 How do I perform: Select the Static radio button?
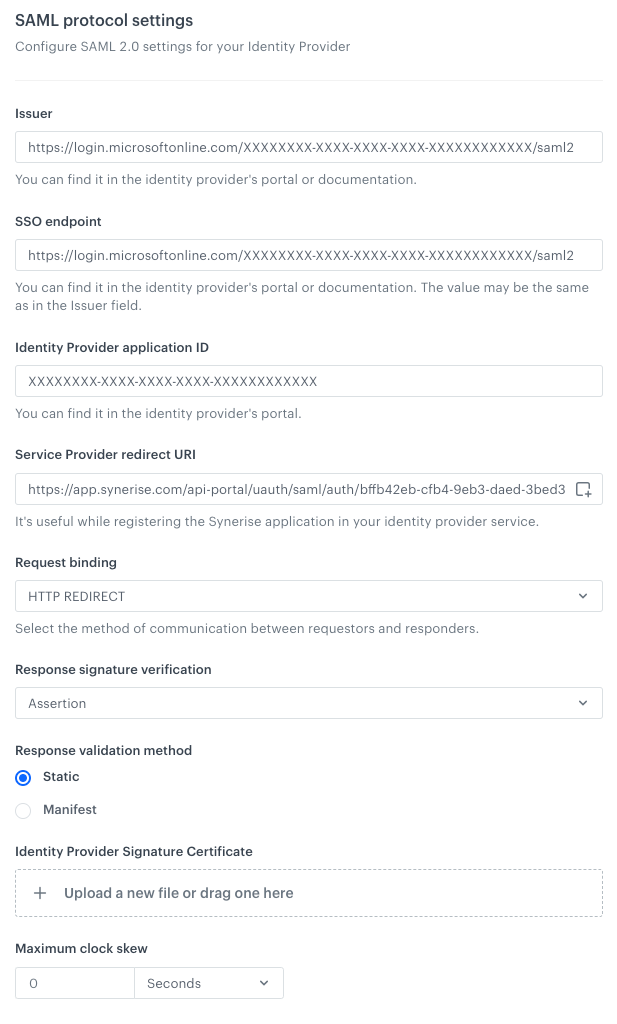(22, 777)
